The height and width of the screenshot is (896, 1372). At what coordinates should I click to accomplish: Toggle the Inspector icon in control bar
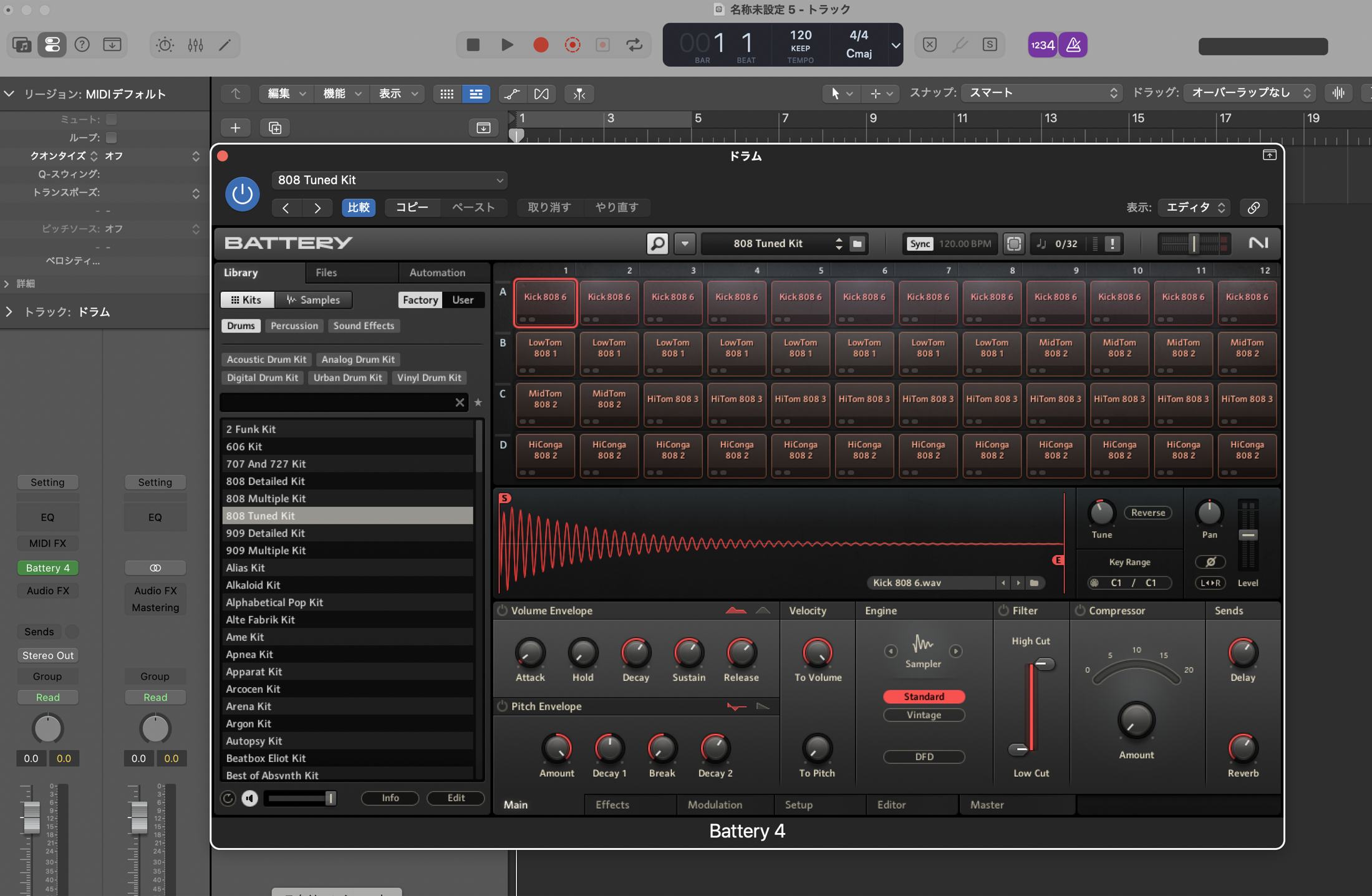[52, 45]
